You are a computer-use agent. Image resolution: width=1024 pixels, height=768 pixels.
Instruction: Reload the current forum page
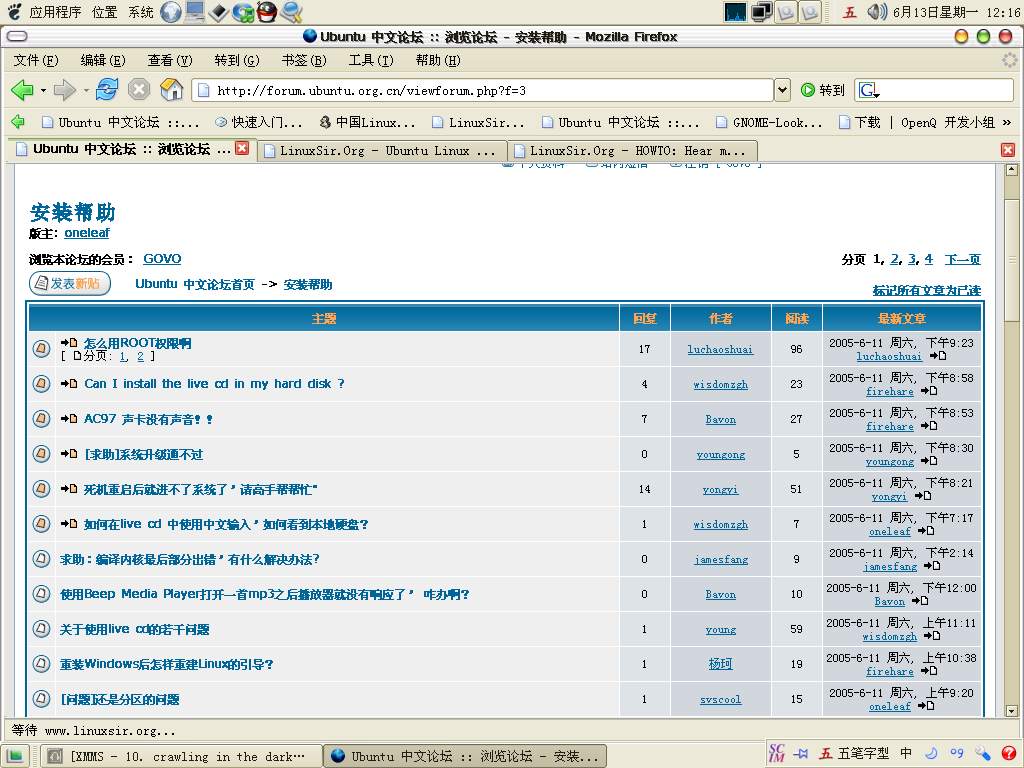click(x=107, y=89)
